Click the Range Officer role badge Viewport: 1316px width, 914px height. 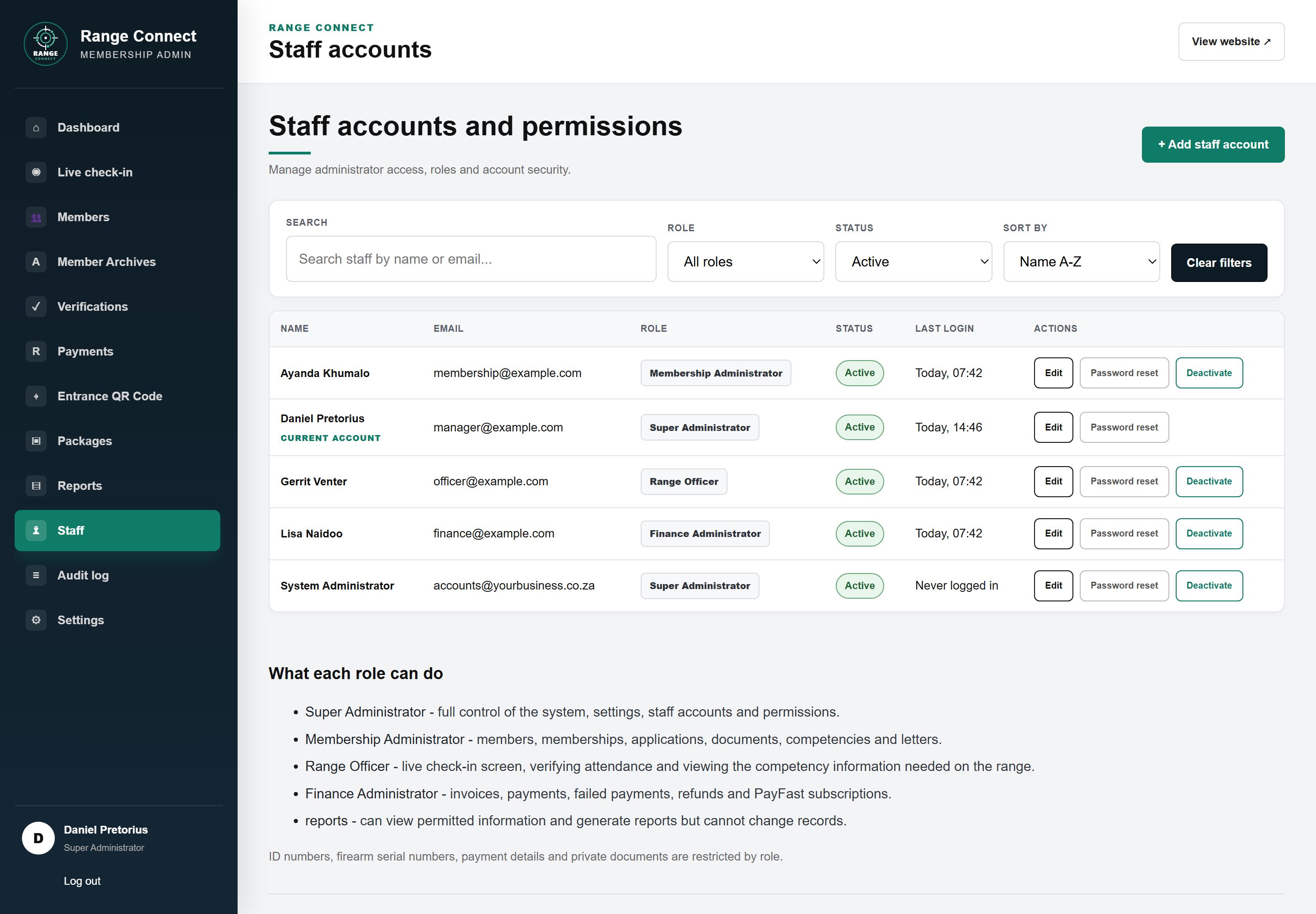point(683,482)
